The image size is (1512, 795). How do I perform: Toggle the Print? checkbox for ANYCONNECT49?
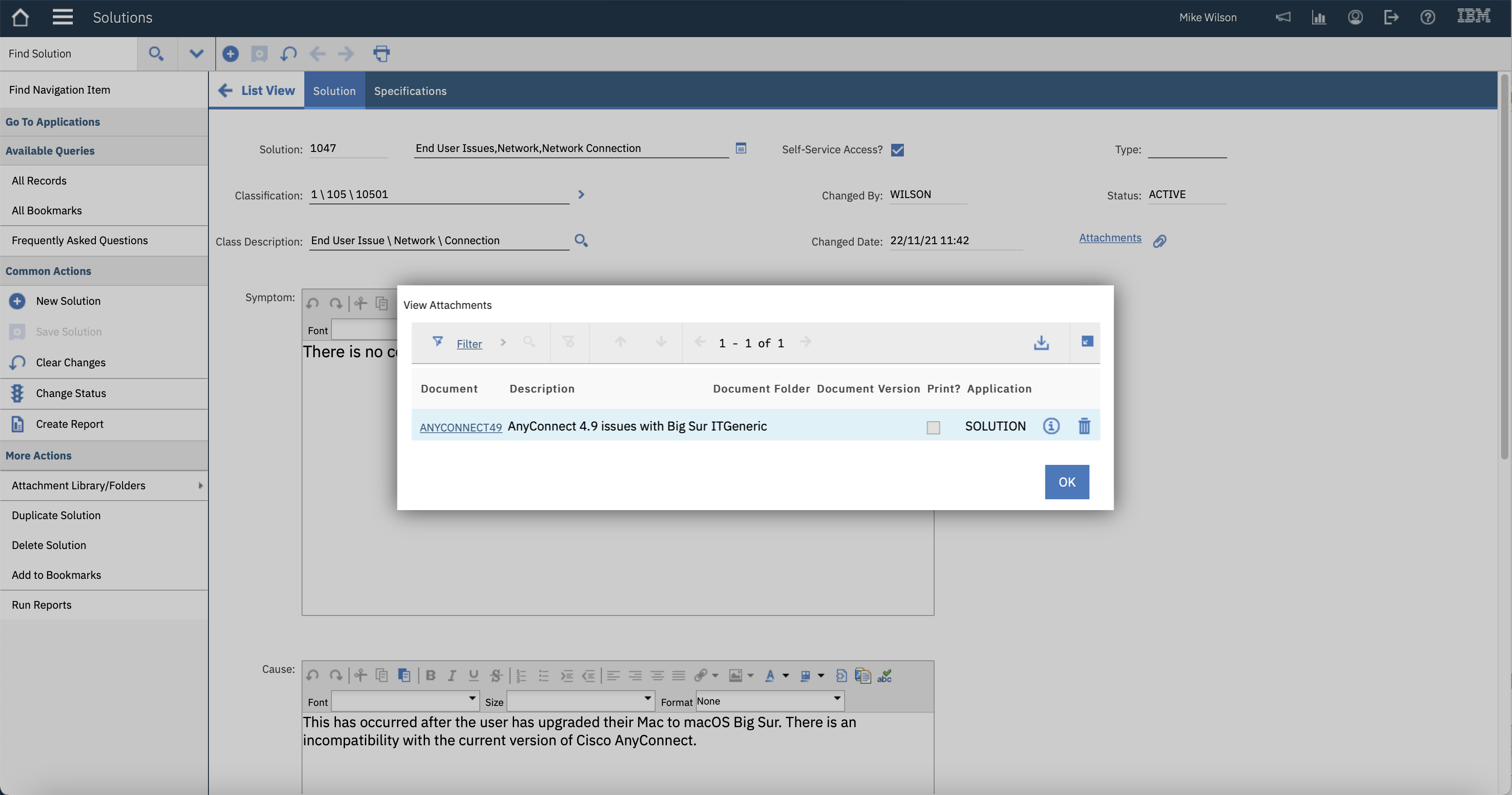coord(933,427)
